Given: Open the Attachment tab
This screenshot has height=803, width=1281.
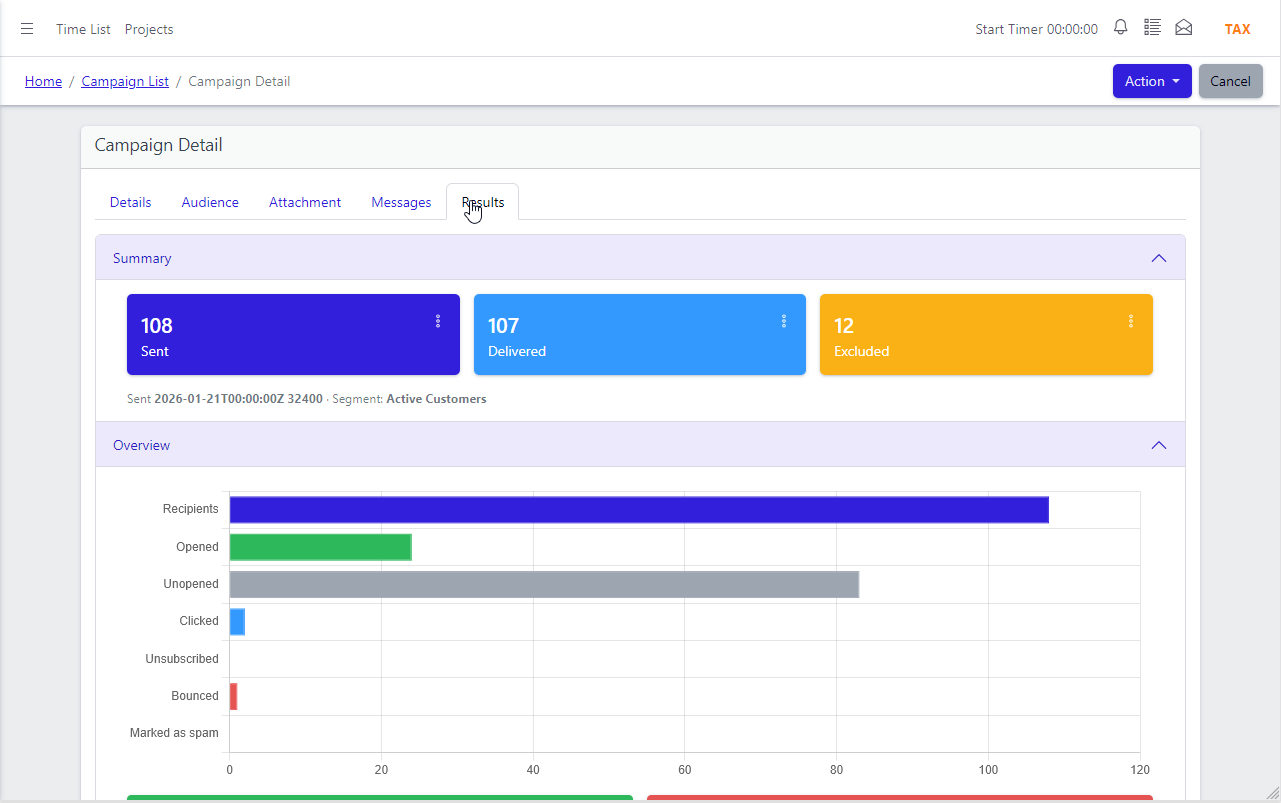Looking at the screenshot, I should tap(305, 202).
